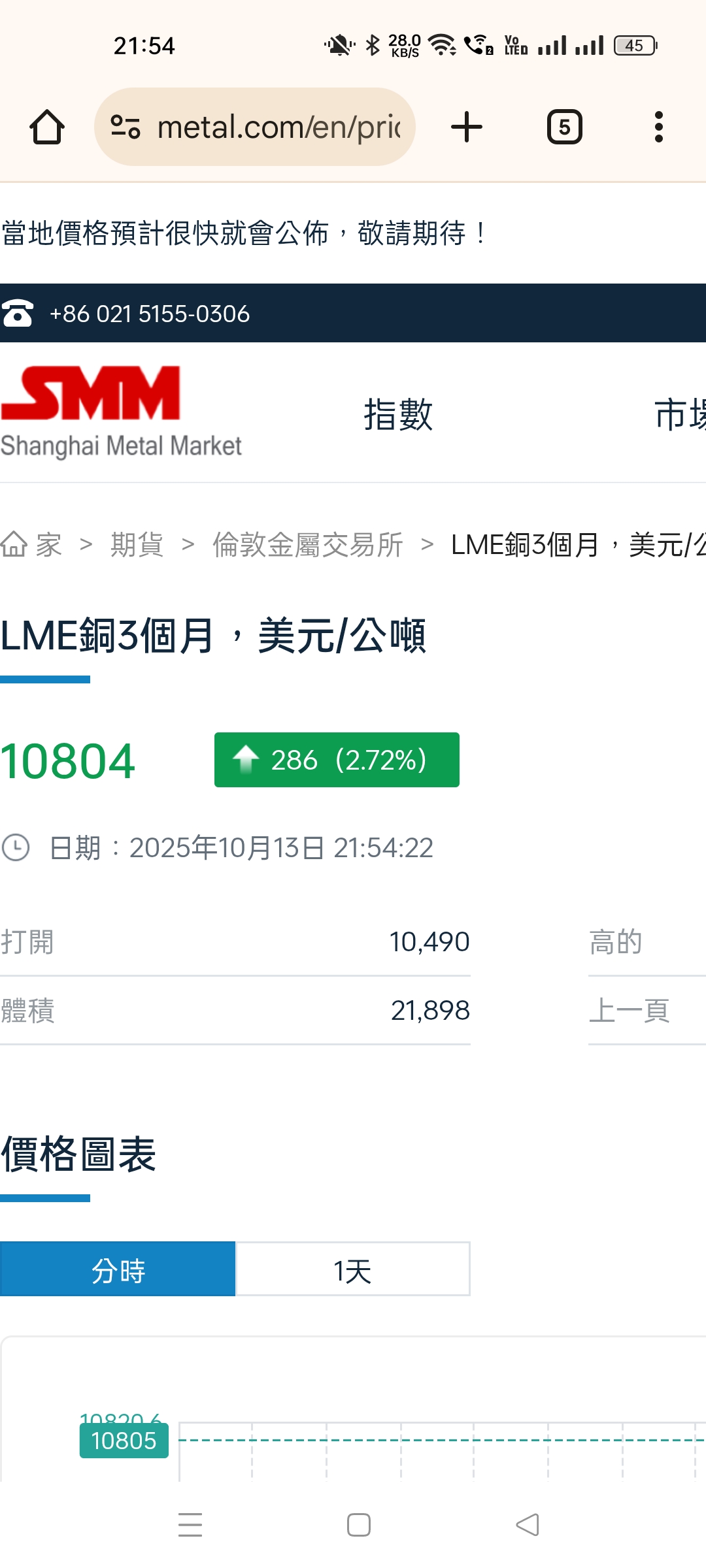706x1568 pixels.
Task: Open Android recent apps menu button
Action: [190, 1525]
